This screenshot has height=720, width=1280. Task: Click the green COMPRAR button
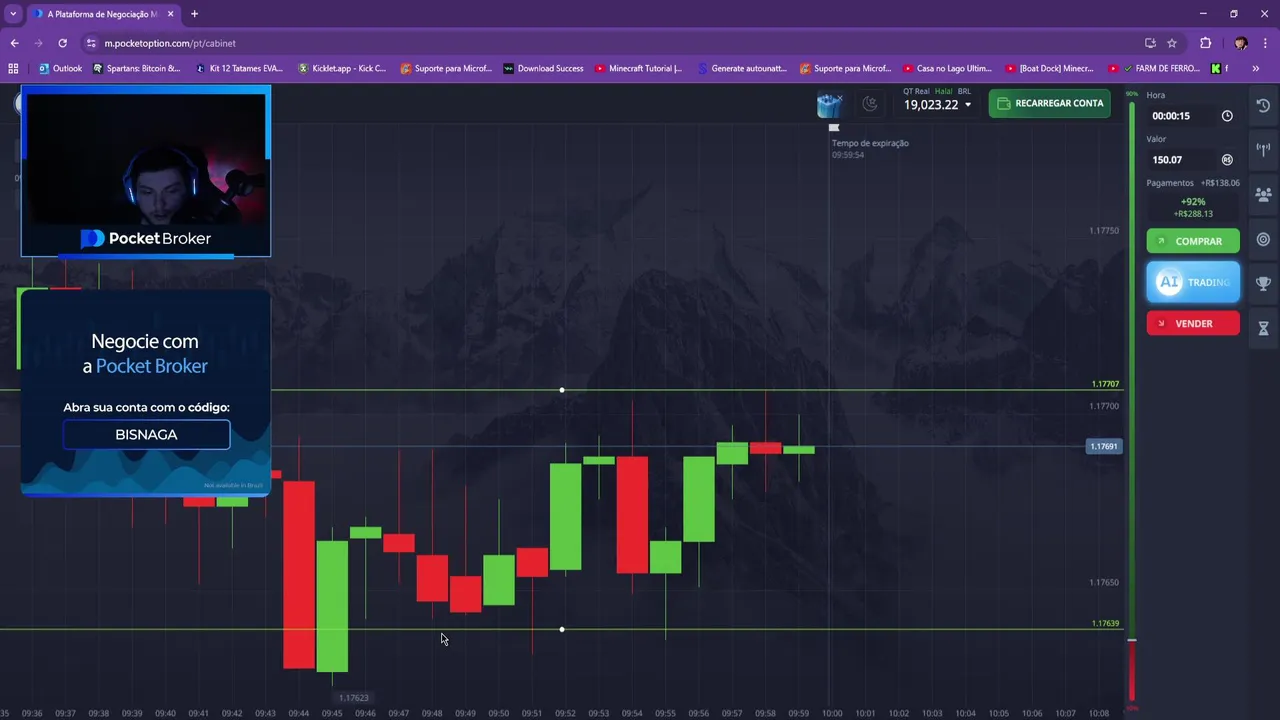[x=1193, y=241]
